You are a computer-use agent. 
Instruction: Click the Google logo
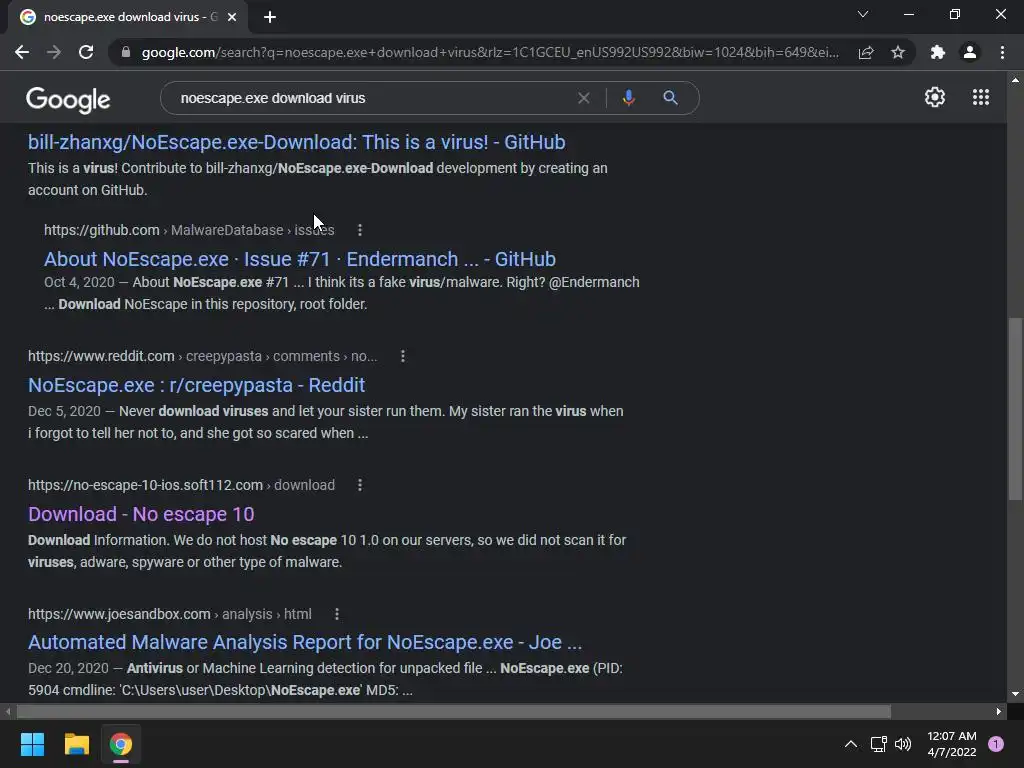[x=68, y=99]
